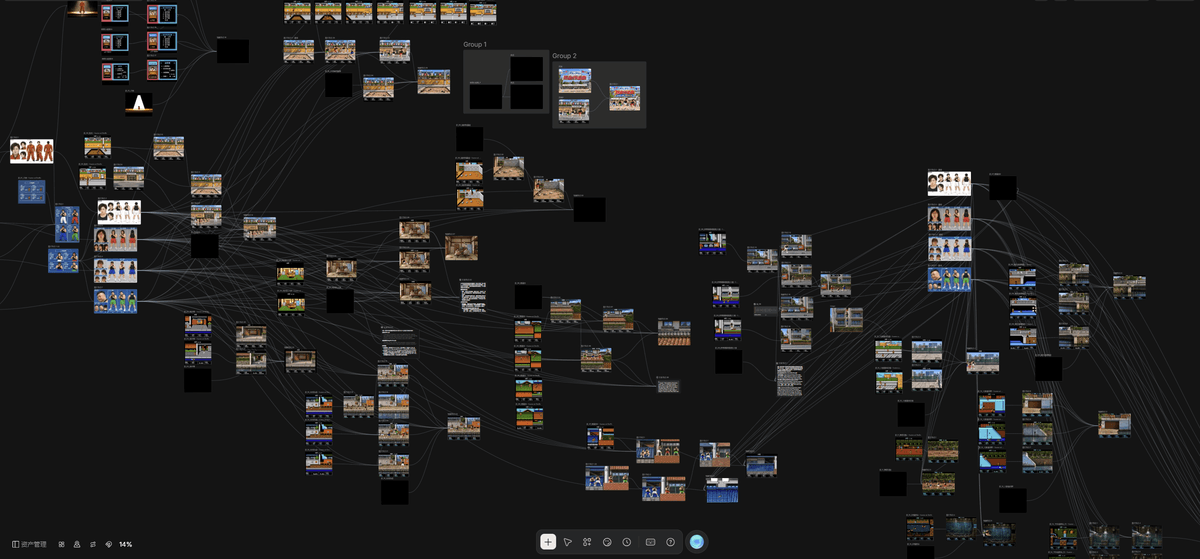
Task: Open the blue AI assistant orb
Action: point(697,542)
